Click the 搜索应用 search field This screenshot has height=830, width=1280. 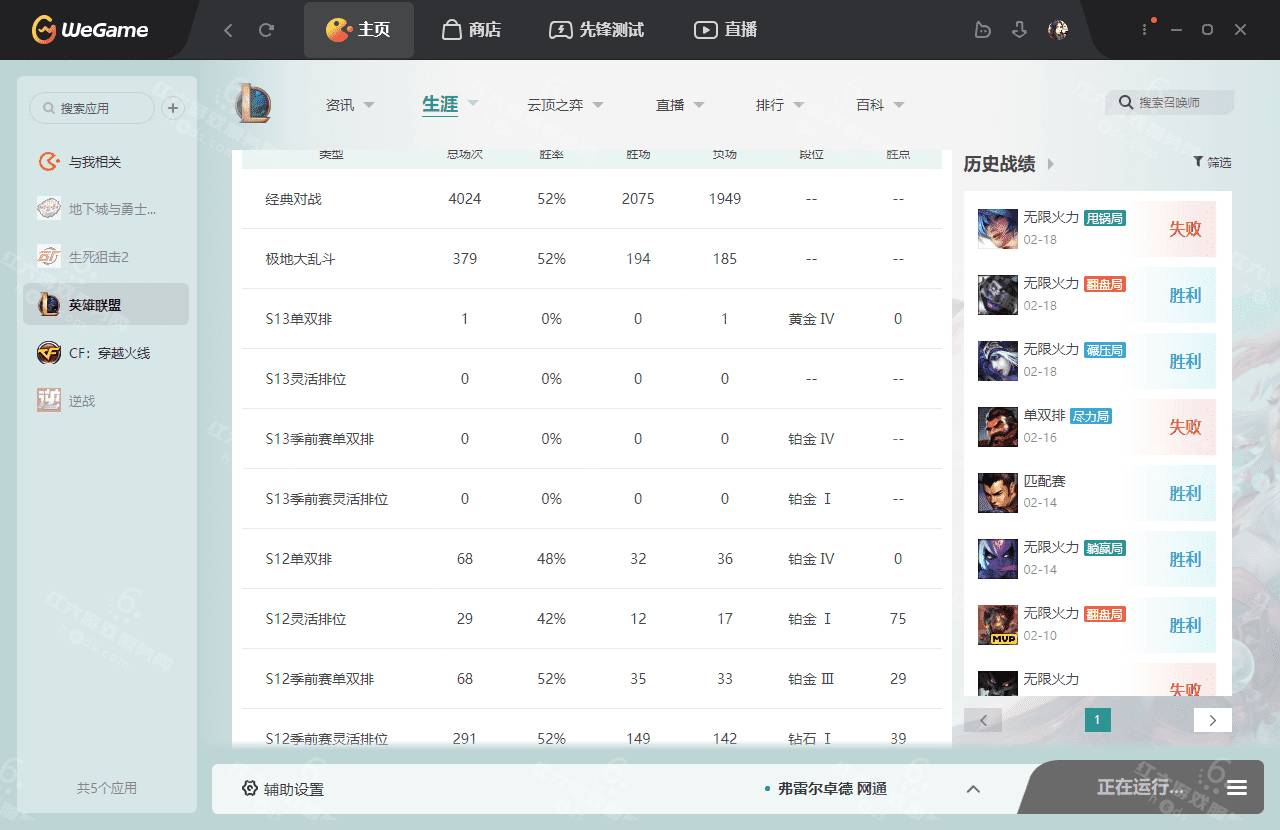click(x=92, y=108)
